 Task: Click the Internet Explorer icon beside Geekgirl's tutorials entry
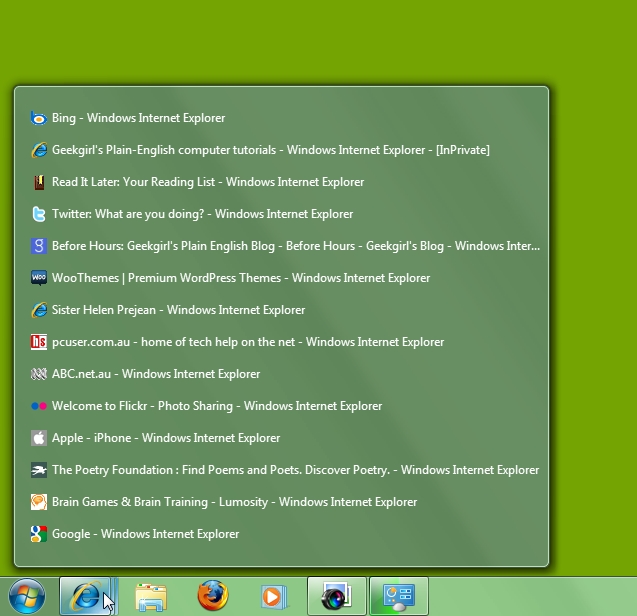pos(39,150)
